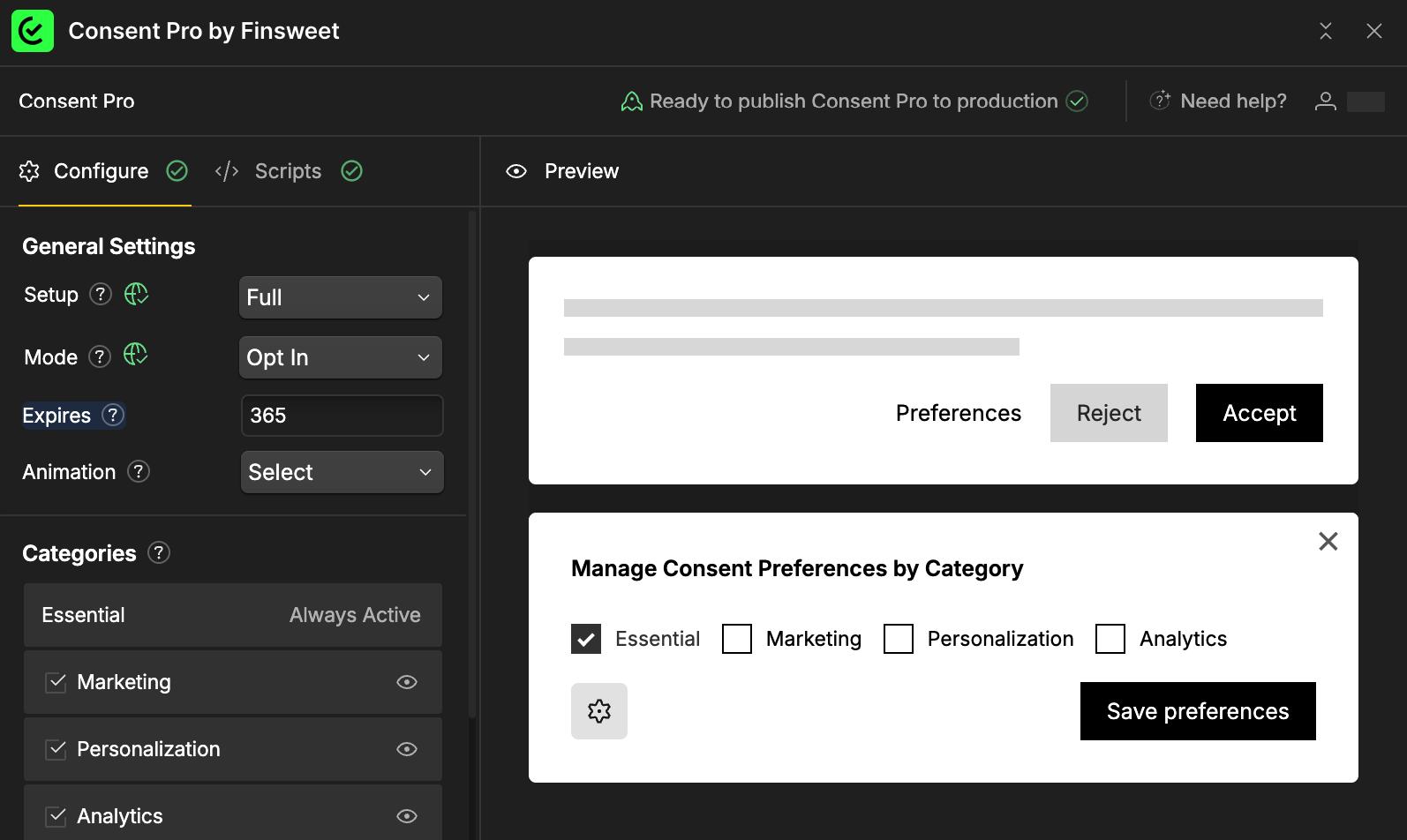The height and width of the screenshot is (840, 1407).
Task: Open the Mode help question mark
Action: tap(100, 356)
